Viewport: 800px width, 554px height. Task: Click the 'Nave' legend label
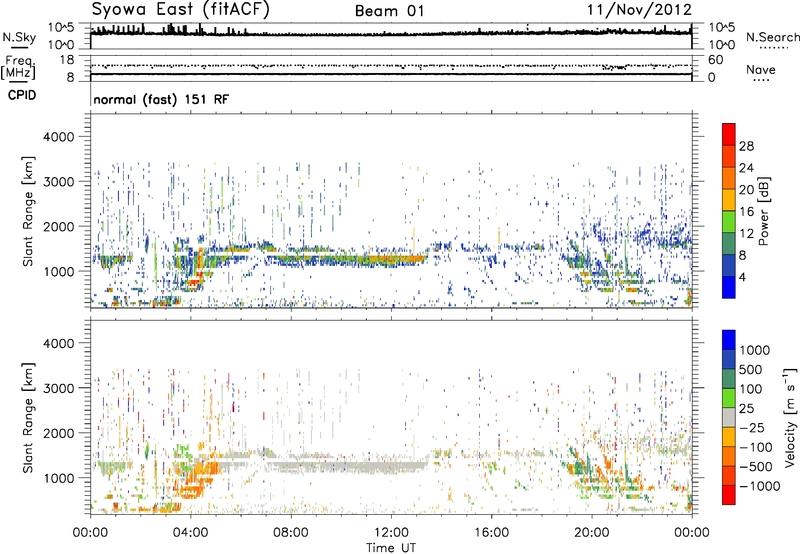761,69
